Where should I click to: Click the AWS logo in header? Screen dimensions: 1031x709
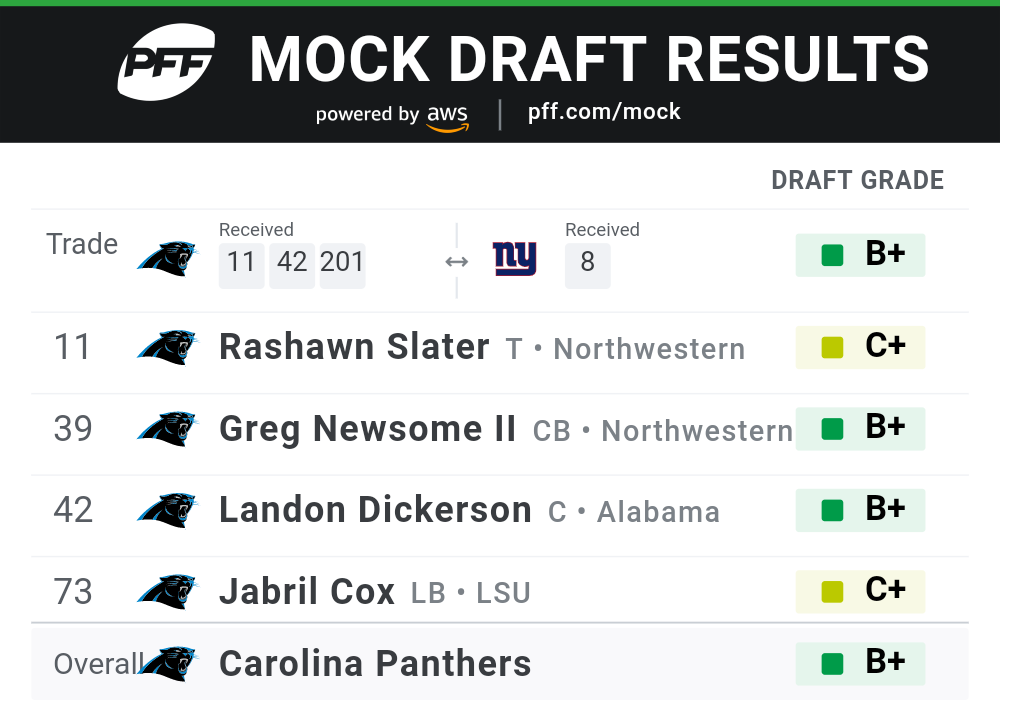click(448, 118)
